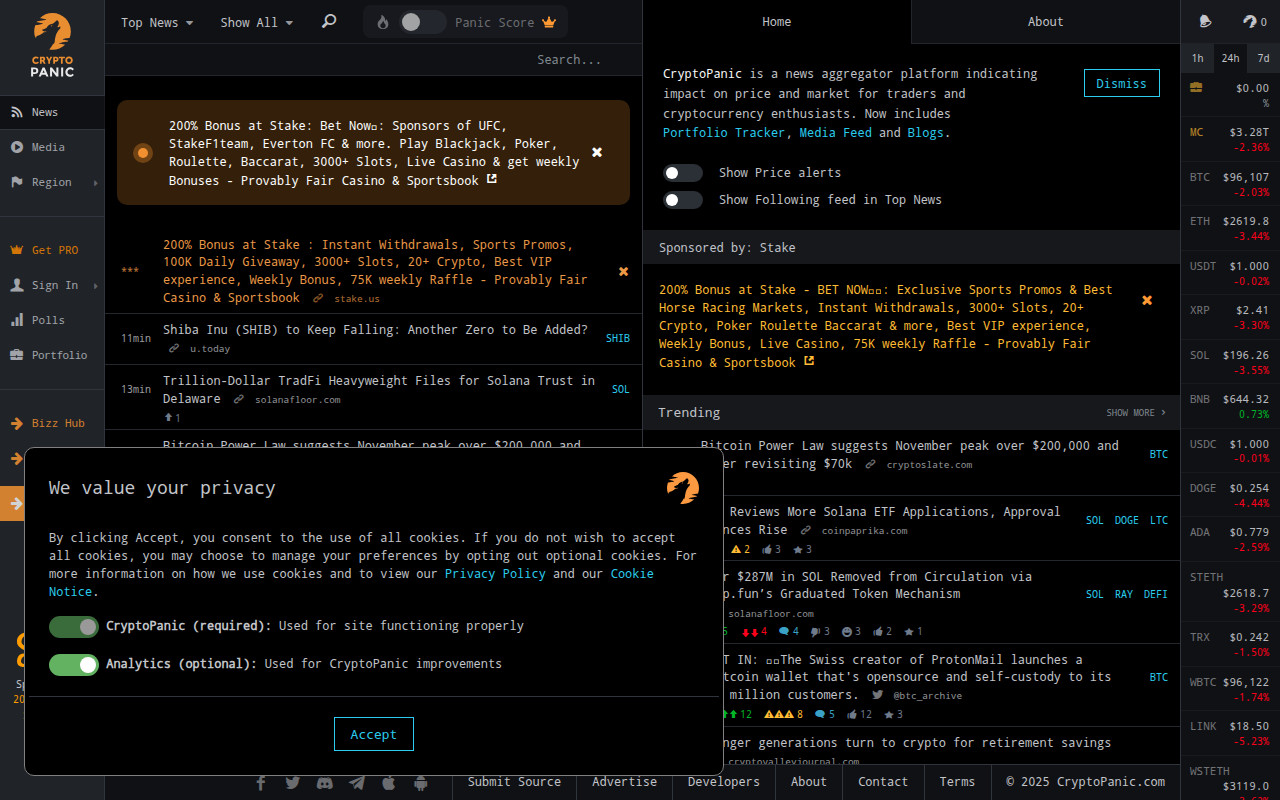This screenshot has width=1280, height=800.
Task: Click the link icon beside u.today
Action: (174, 348)
